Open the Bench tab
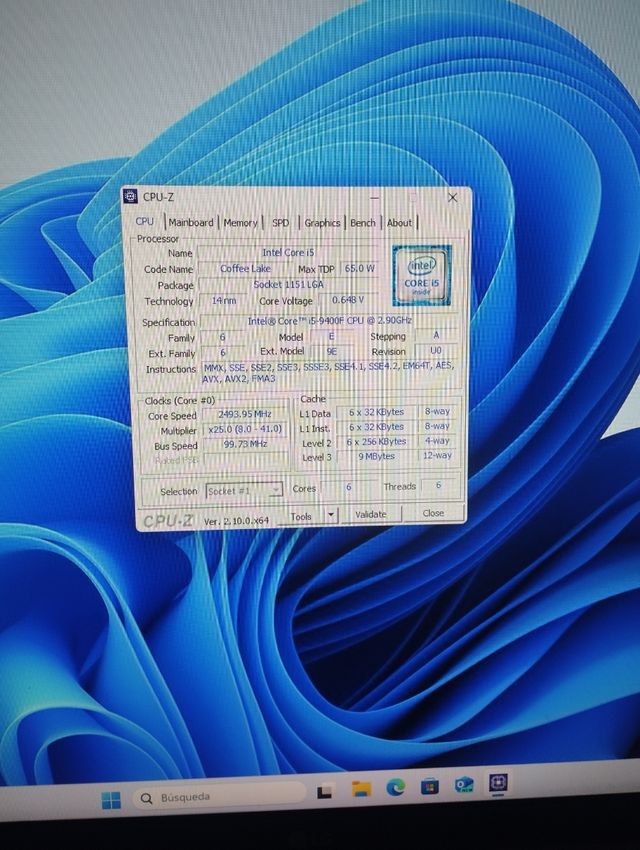The height and width of the screenshot is (850, 640). [363, 223]
